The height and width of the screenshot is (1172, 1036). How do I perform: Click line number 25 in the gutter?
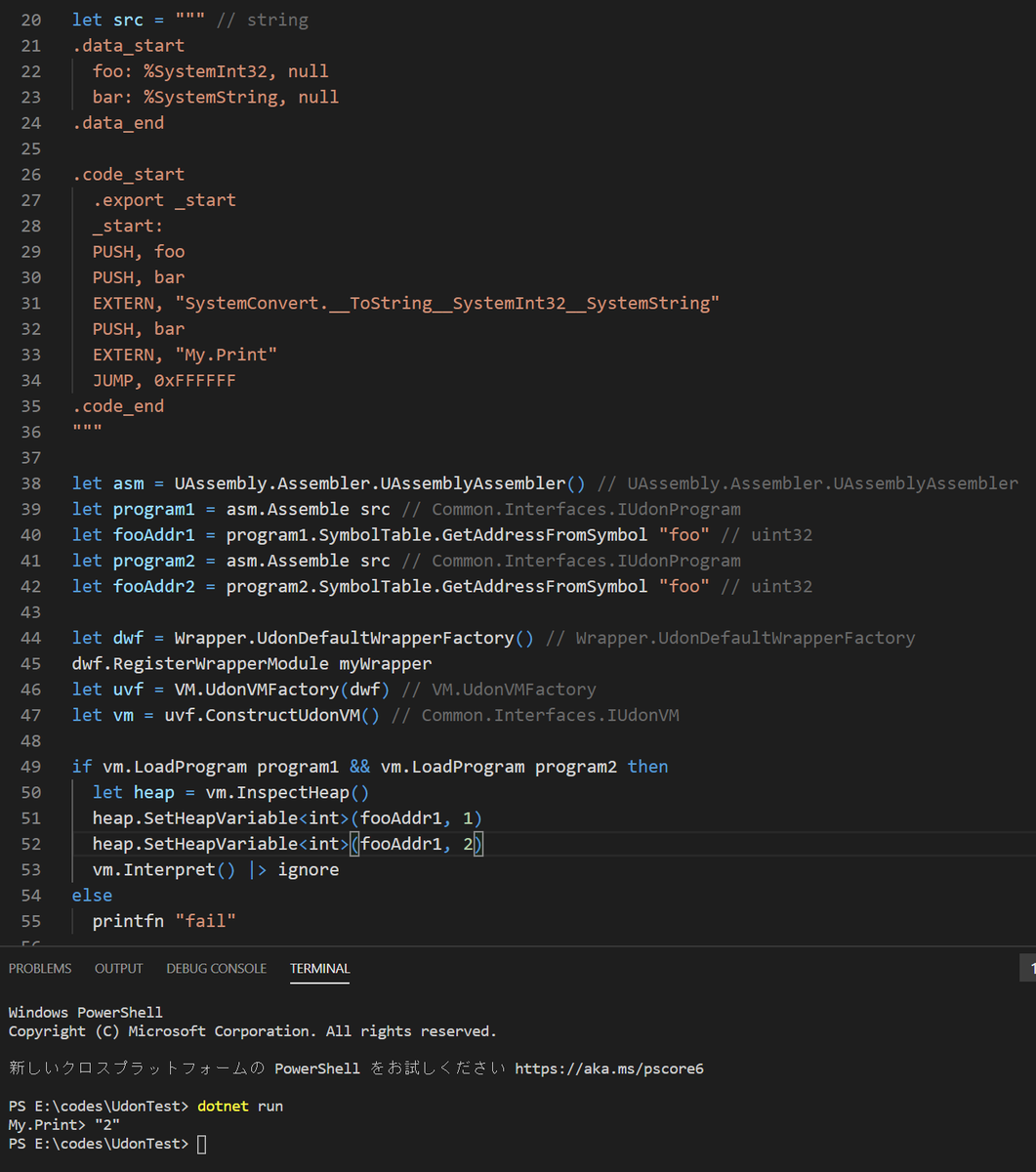tap(30, 148)
